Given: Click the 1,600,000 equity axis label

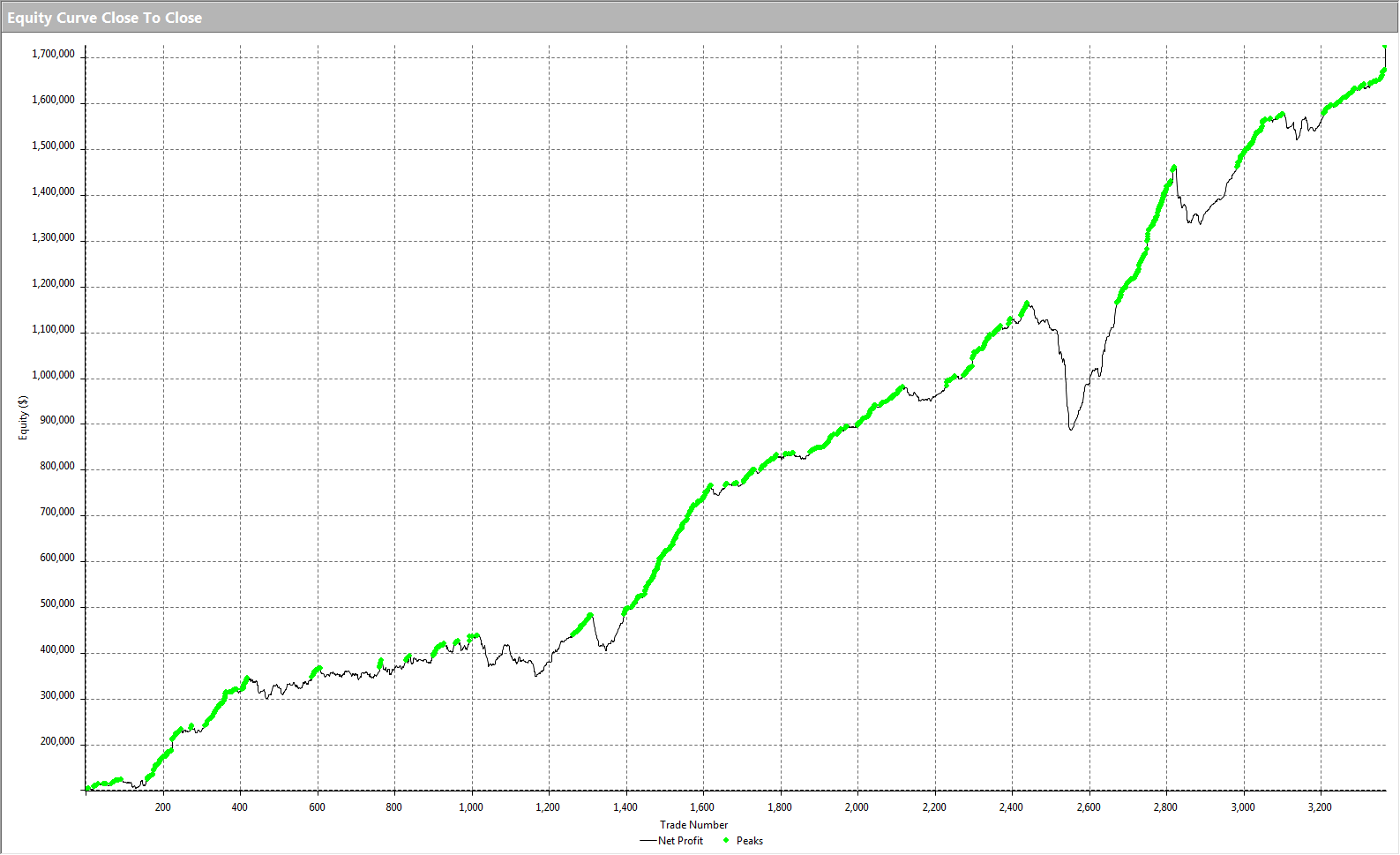Looking at the screenshot, I should click(x=54, y=100).
